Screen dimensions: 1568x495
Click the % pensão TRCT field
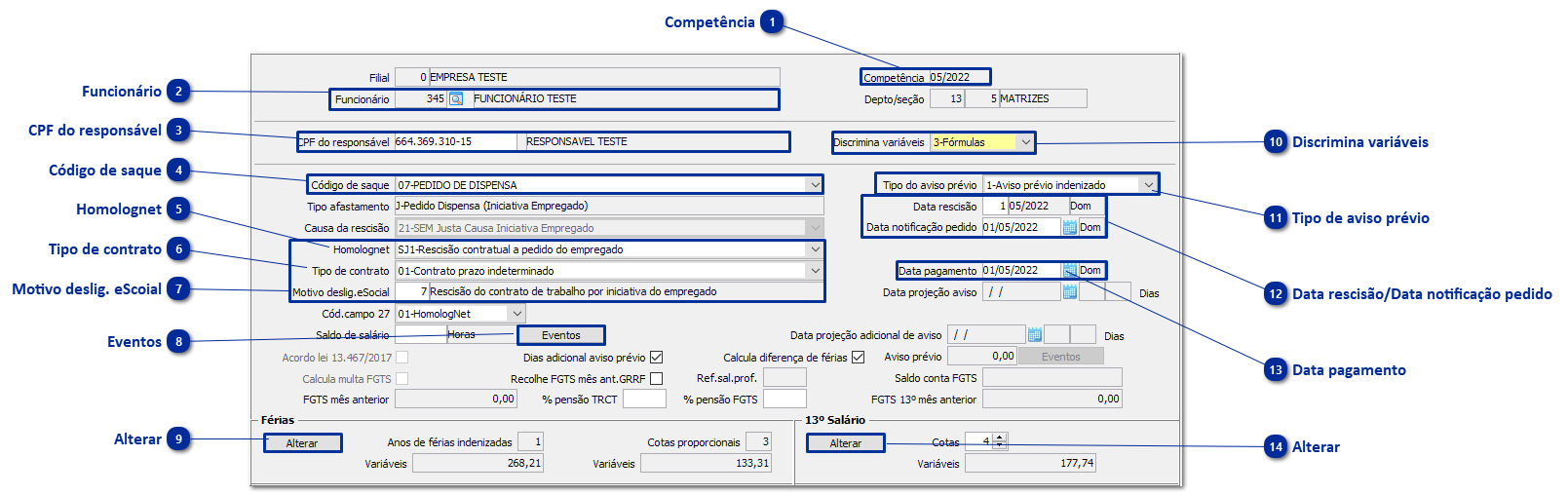point(644,399)
